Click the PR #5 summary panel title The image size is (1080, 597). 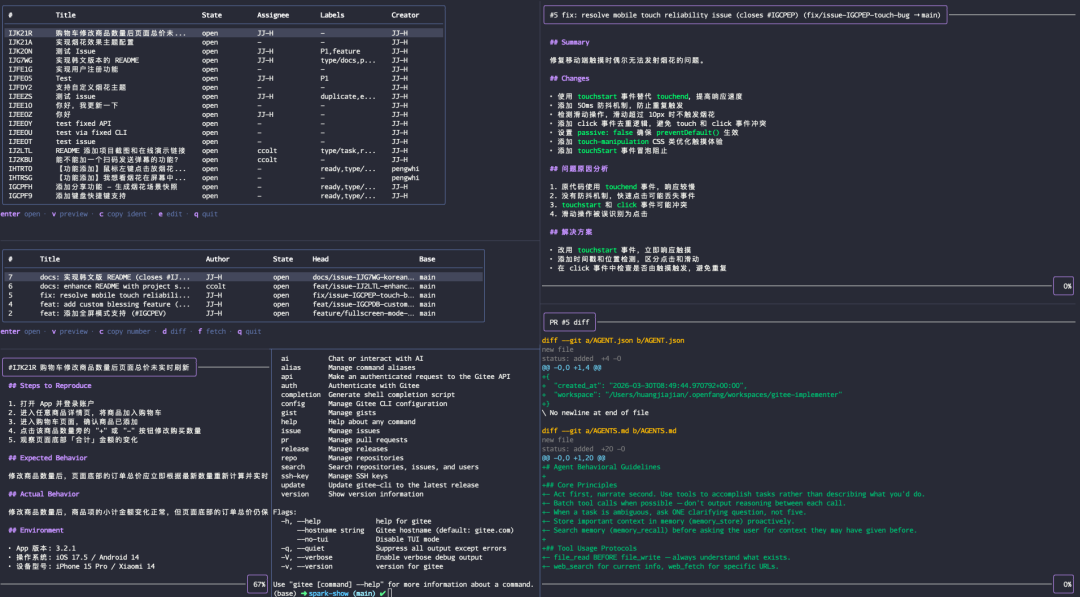(746, 15)
